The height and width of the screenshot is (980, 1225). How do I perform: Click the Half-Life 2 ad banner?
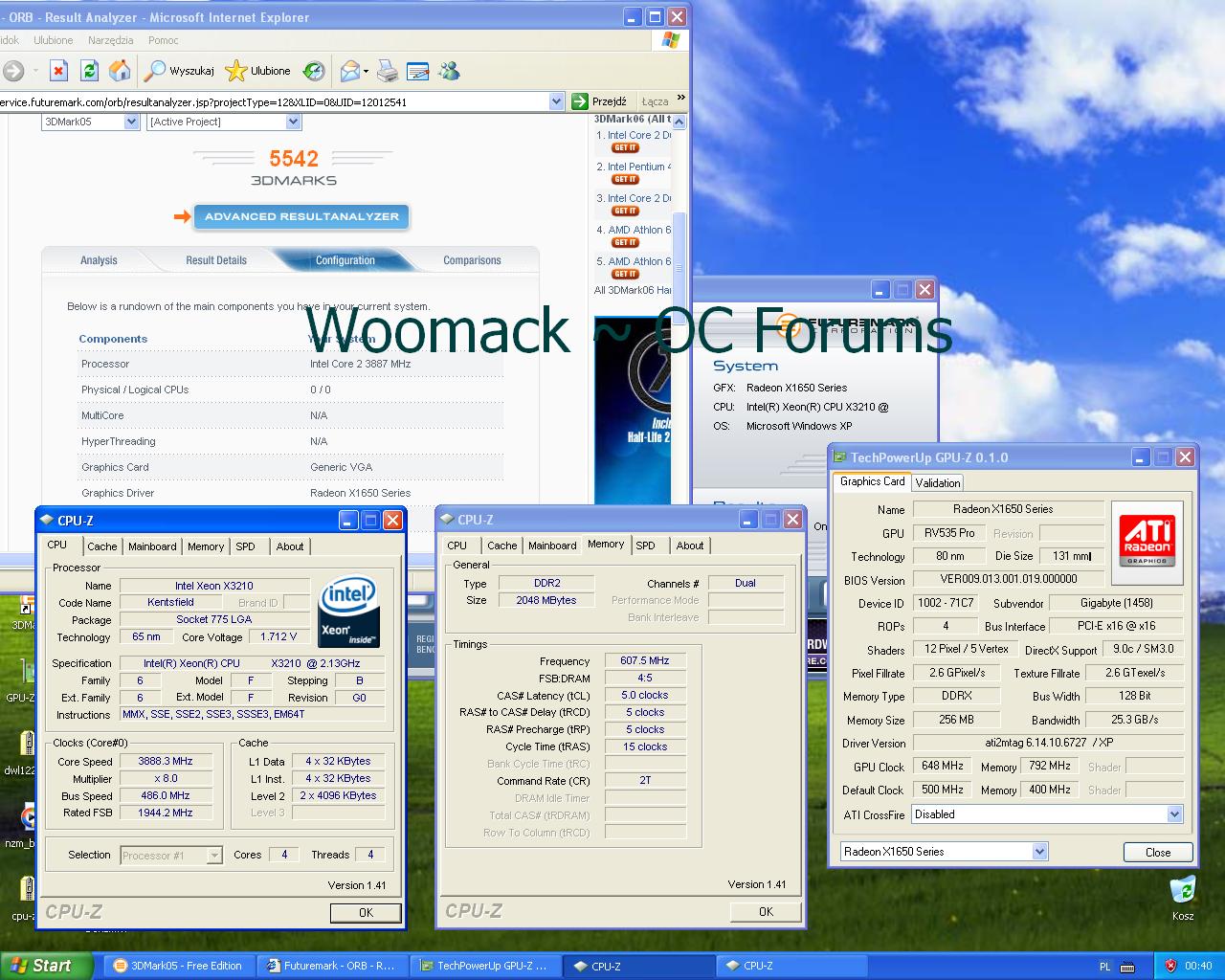(x=632, y=410)
